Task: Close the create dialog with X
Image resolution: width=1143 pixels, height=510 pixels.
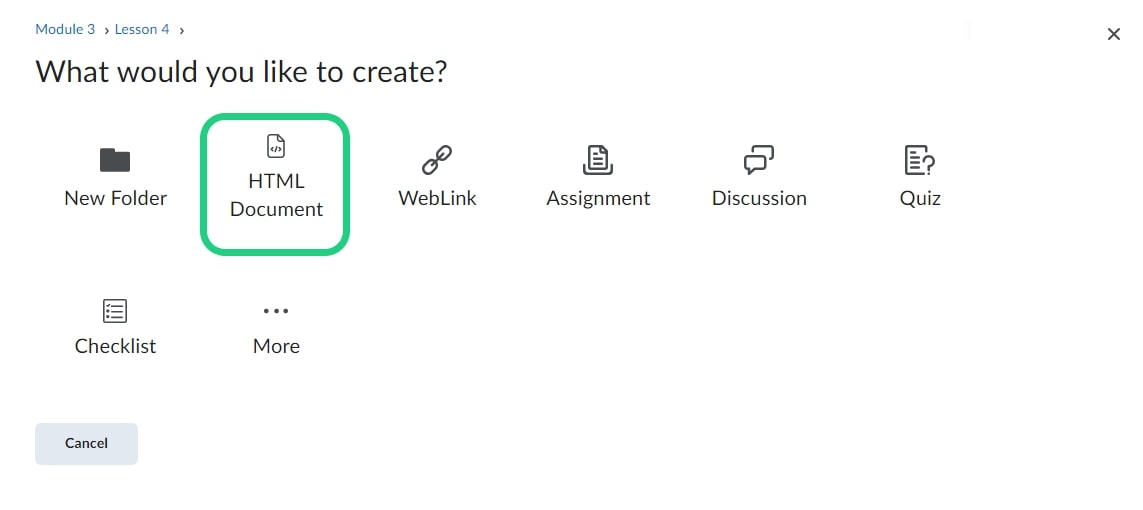Action: 1113,34
